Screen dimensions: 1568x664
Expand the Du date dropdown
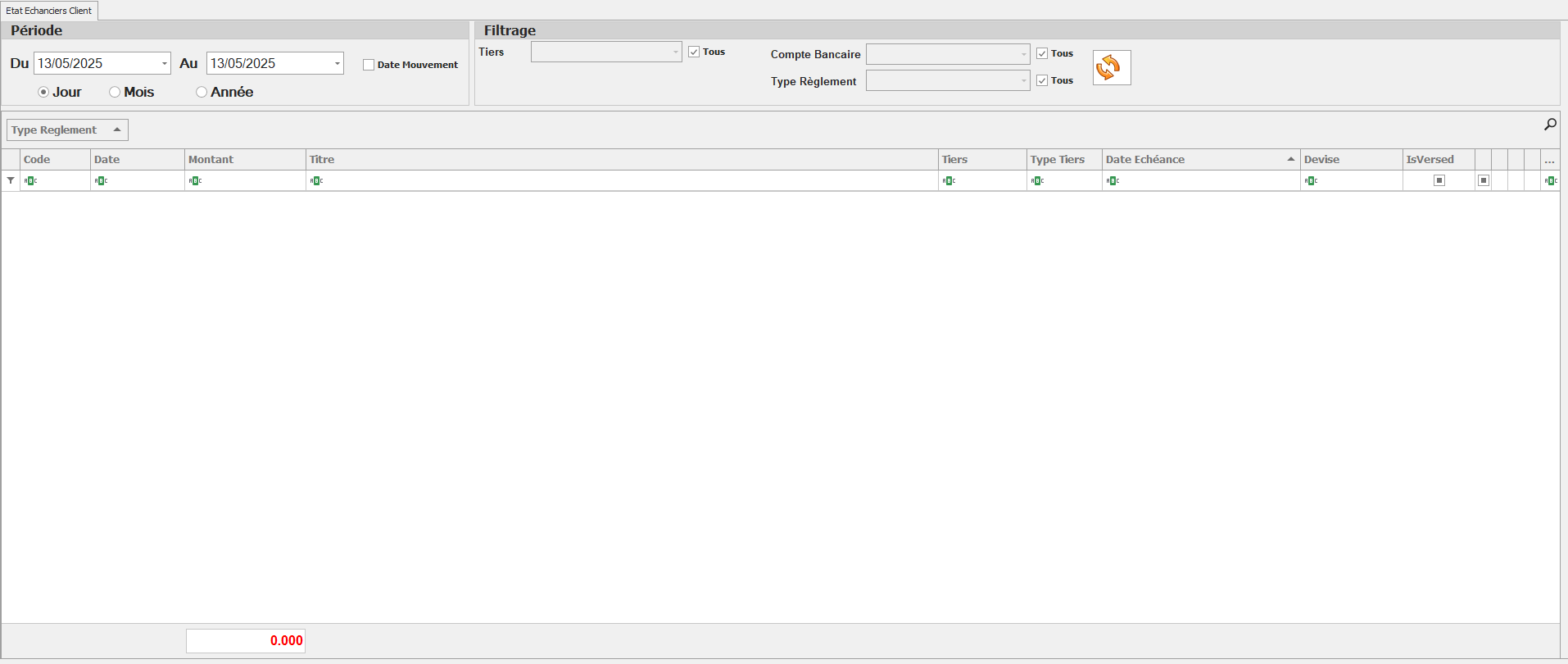164,63
